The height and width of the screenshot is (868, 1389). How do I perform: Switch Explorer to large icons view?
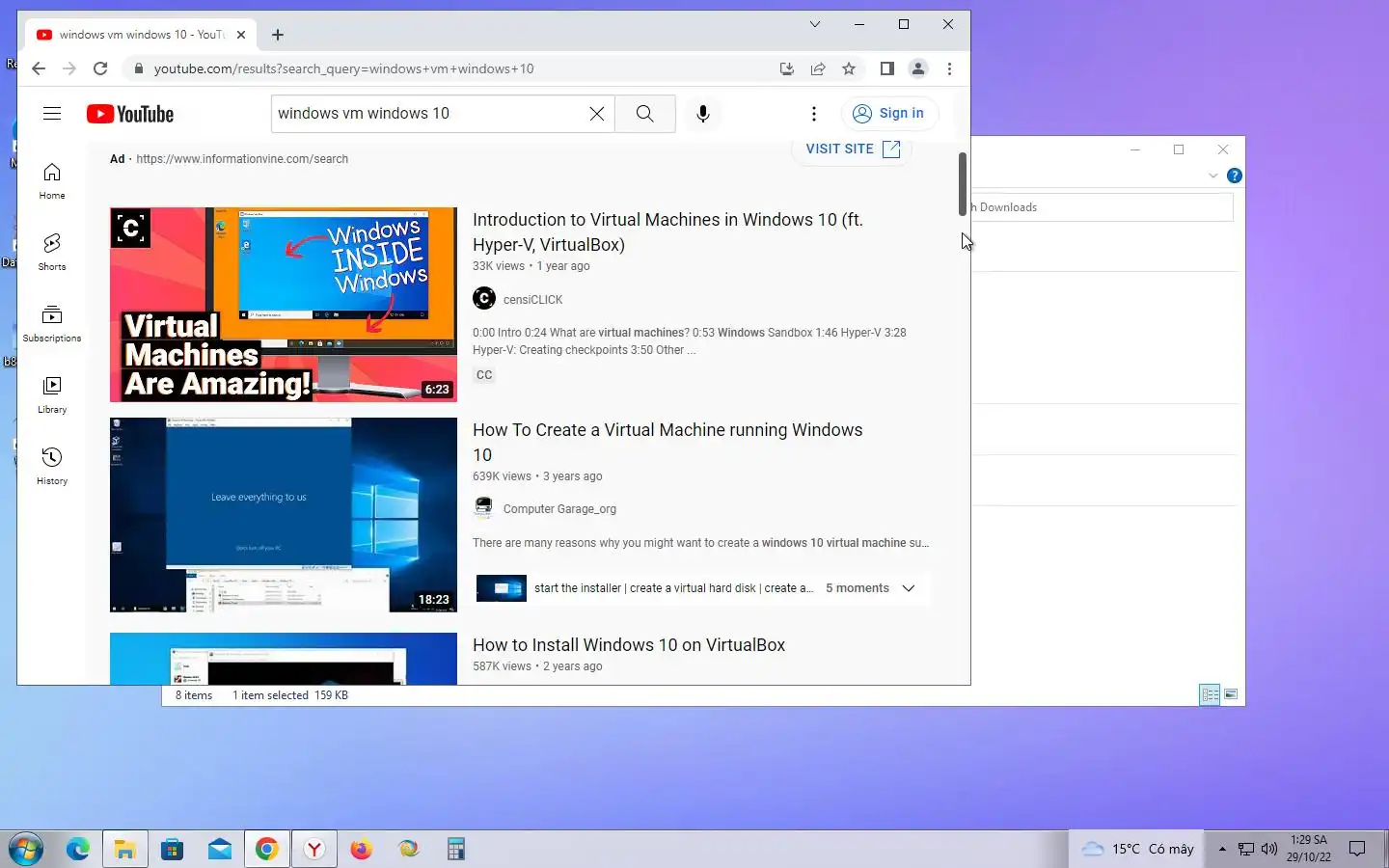coord(1231,694)
